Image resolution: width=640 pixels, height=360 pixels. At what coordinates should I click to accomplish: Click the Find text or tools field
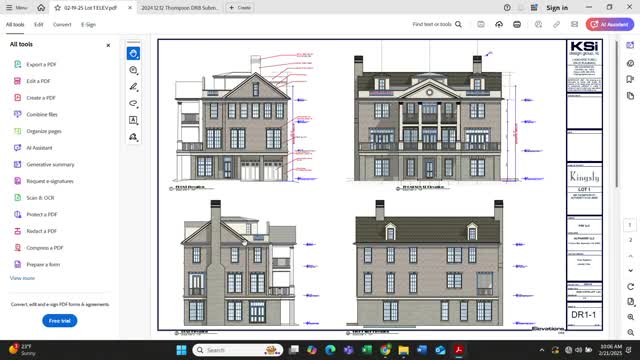[x=437, y=24]
